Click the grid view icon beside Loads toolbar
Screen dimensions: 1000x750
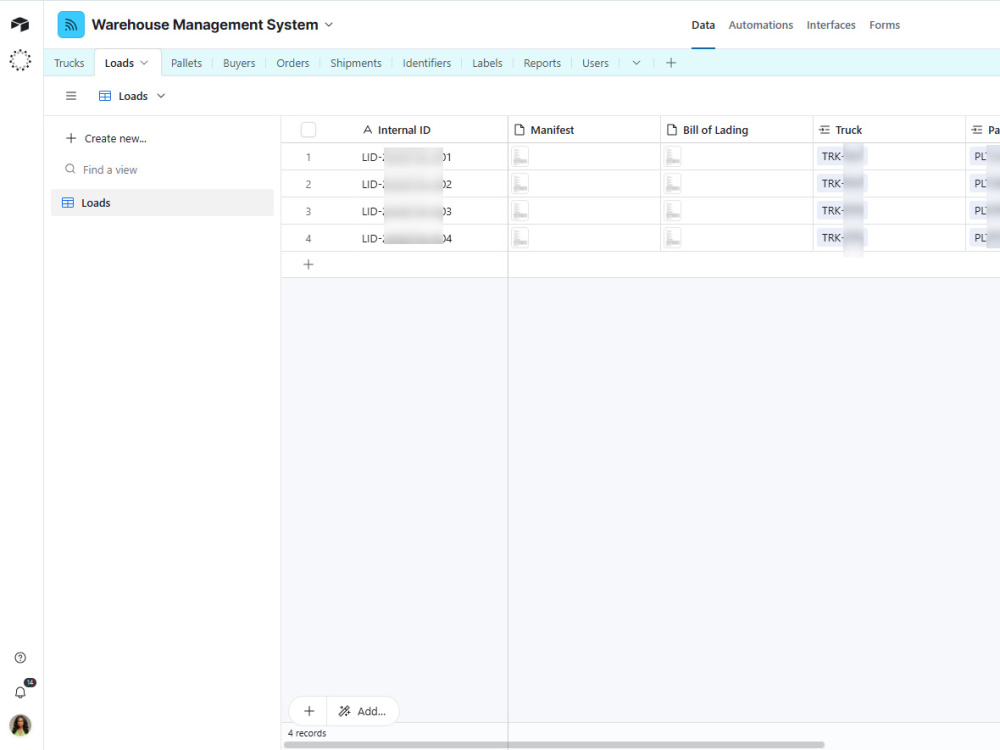click(105, 96)
